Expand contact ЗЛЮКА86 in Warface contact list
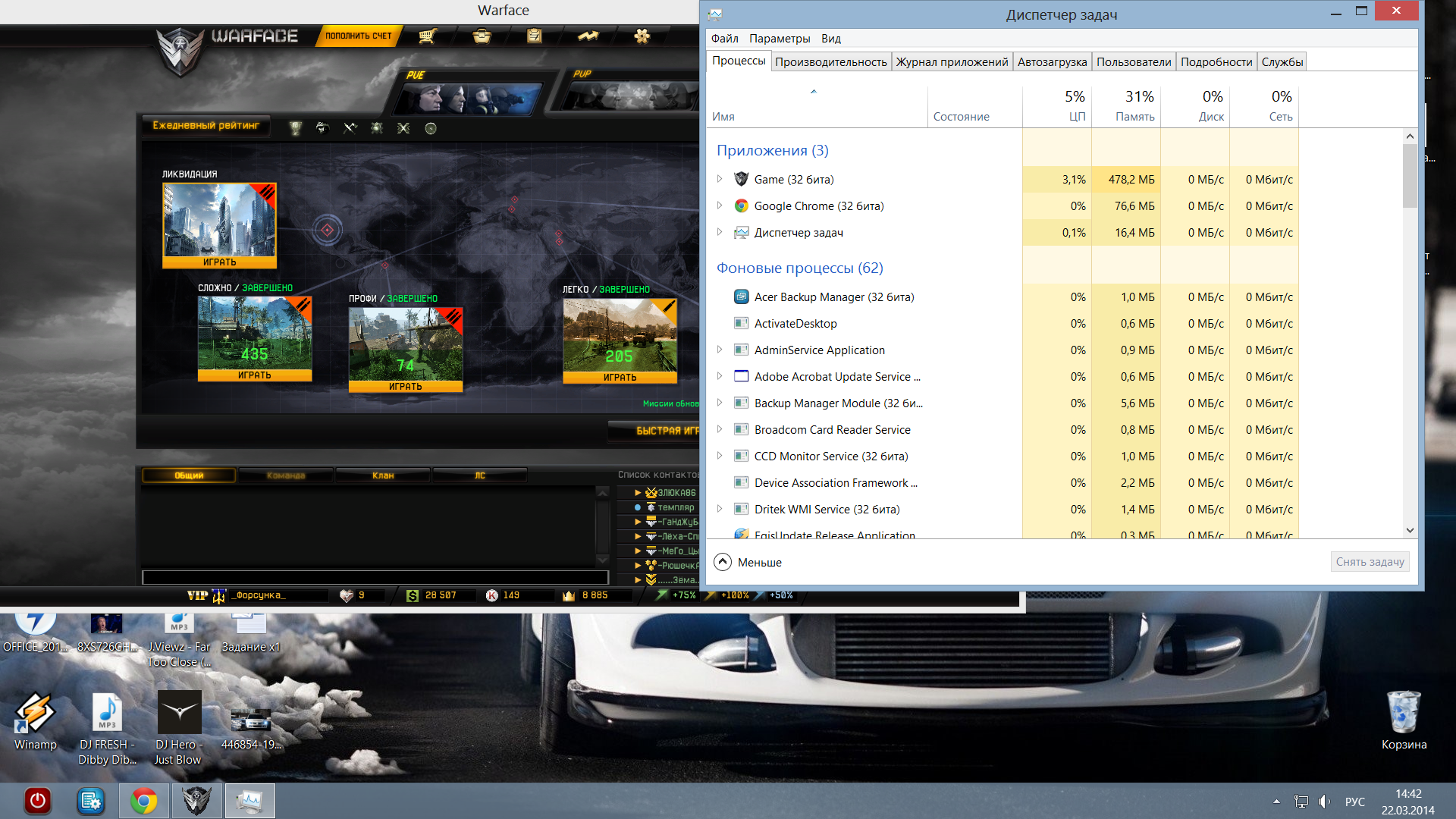Viewport: 1456px width, 819px height. (x=638, y=493)
